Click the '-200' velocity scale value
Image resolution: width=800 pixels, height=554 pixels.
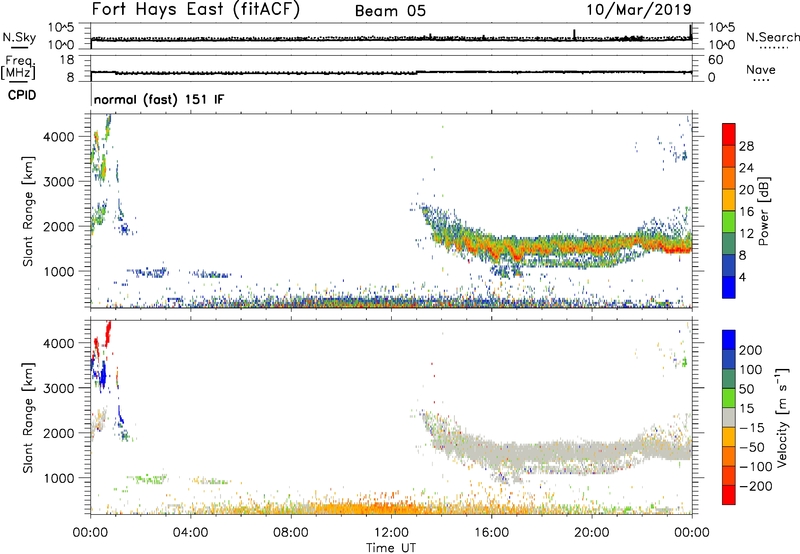[756, 486]
